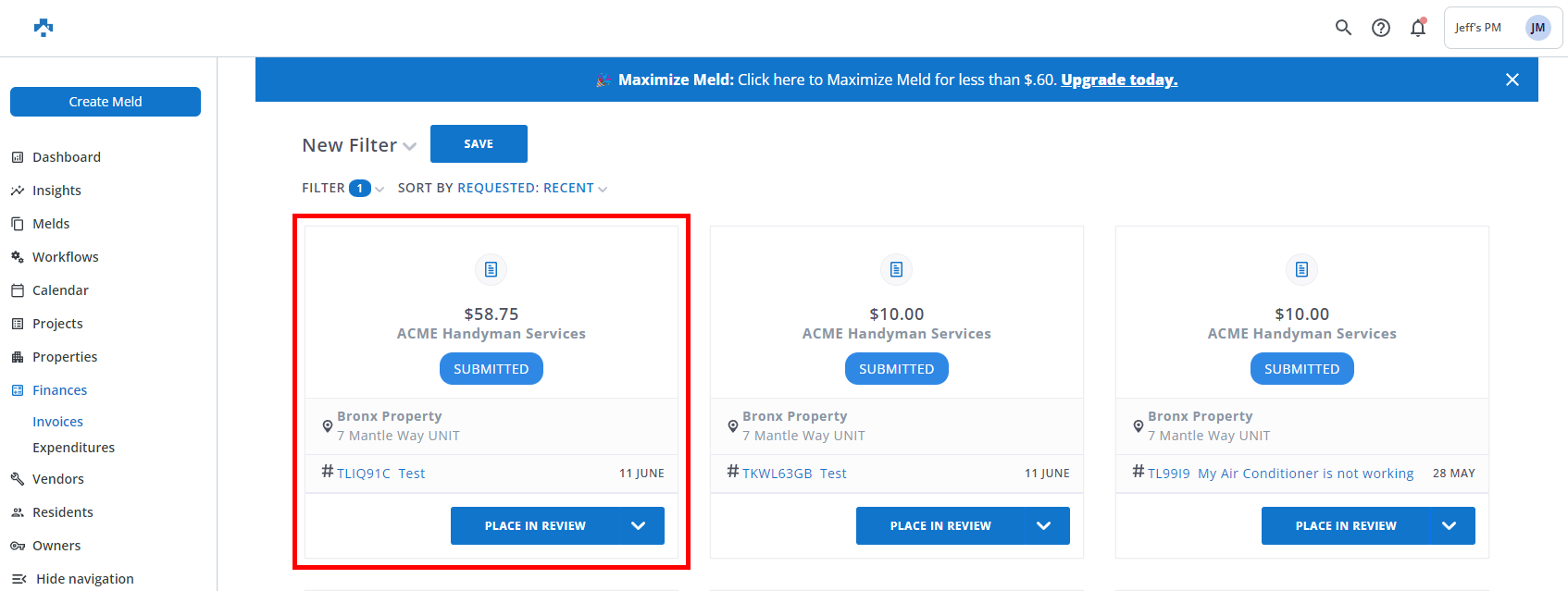Dismiss the Maximize Meld banner
This screenshot has height=591, width=1568.
coord(1512,80)
